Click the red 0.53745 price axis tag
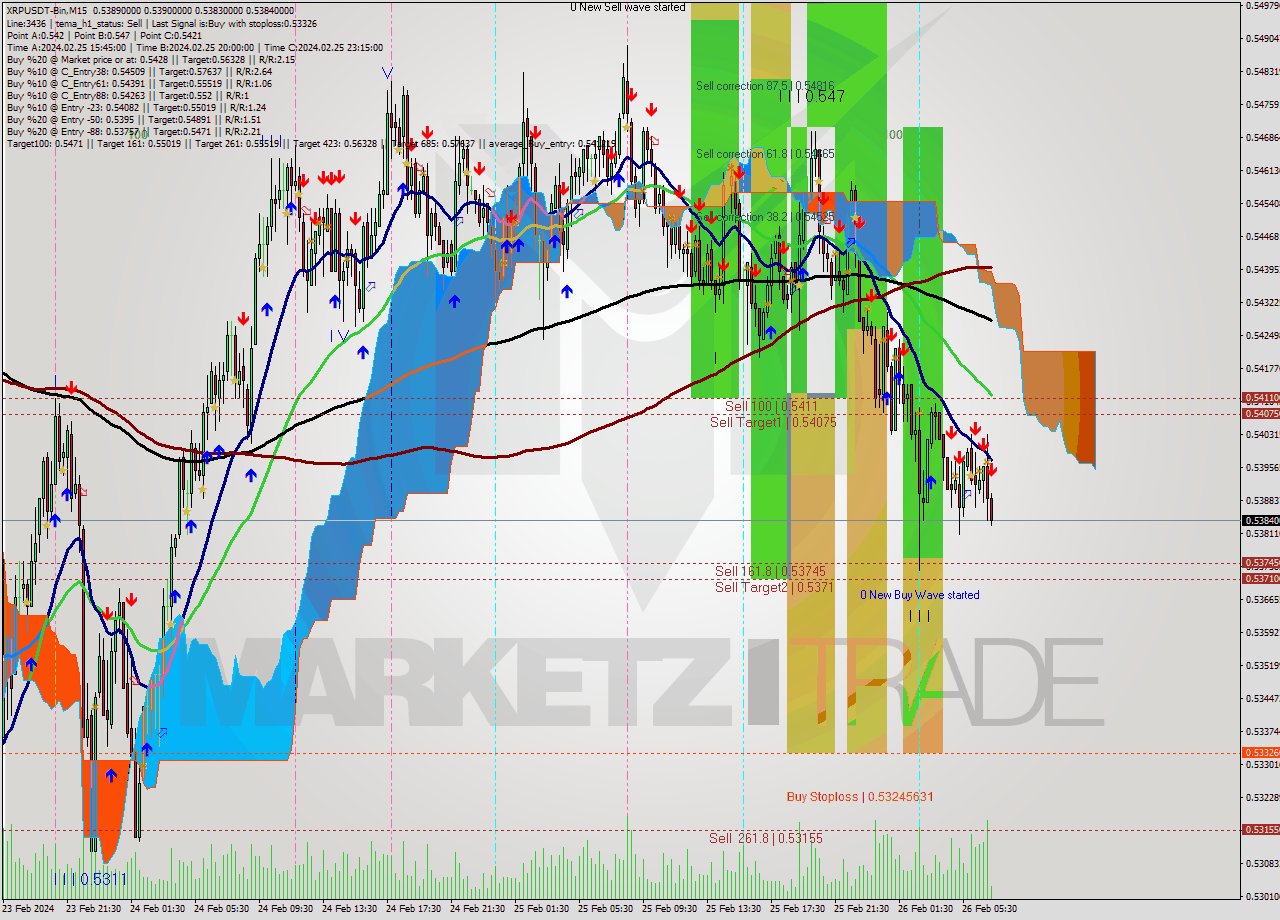1280x920 pixels. coord(1260,562)
